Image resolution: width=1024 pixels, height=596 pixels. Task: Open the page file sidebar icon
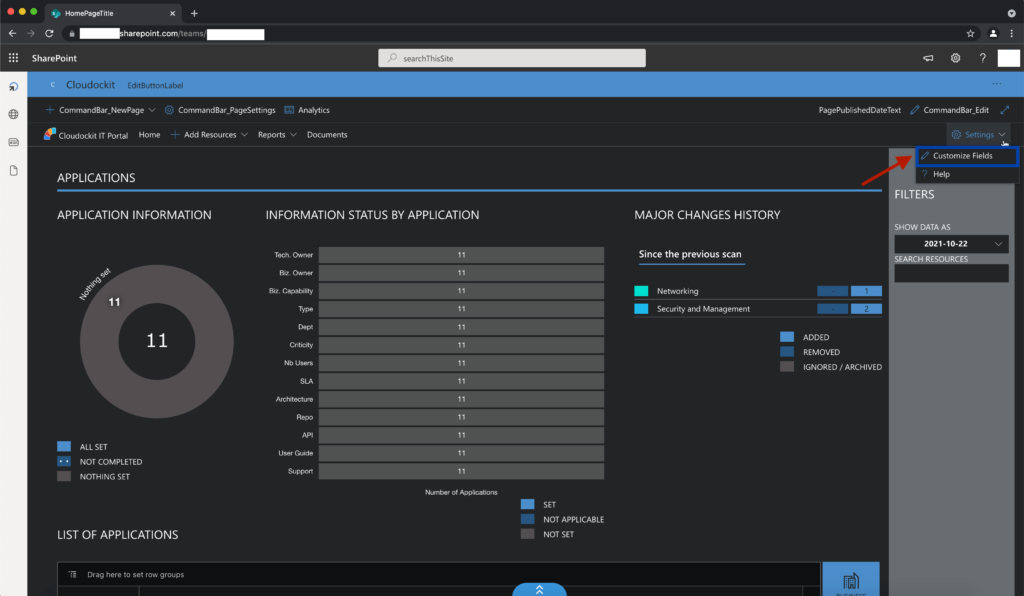(14, 170)
